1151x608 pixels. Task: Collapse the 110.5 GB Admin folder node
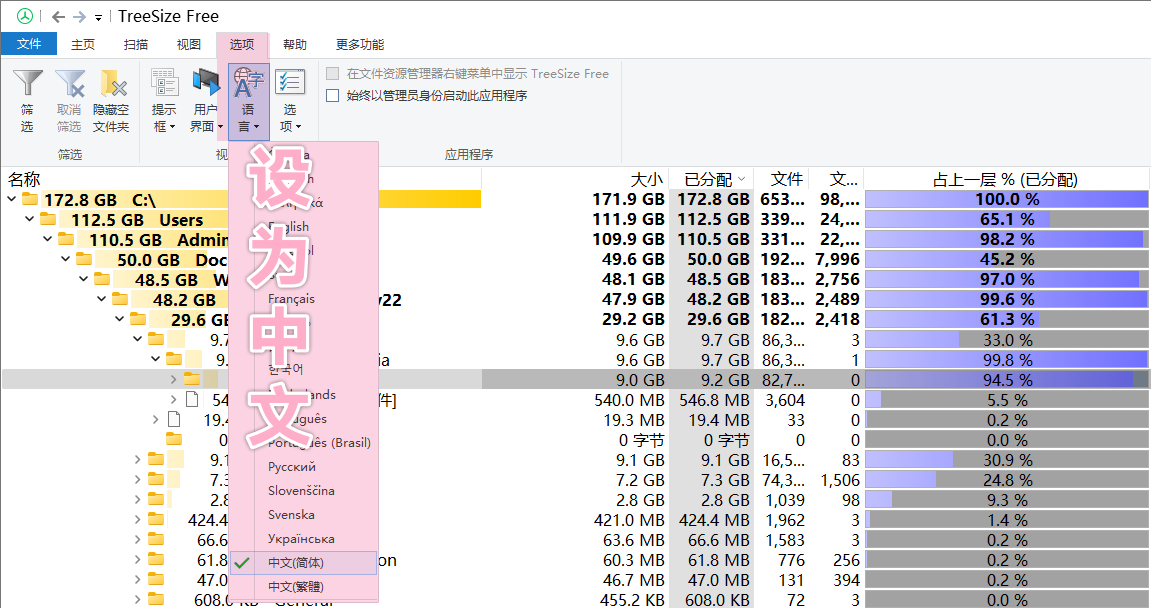point(48,239)
